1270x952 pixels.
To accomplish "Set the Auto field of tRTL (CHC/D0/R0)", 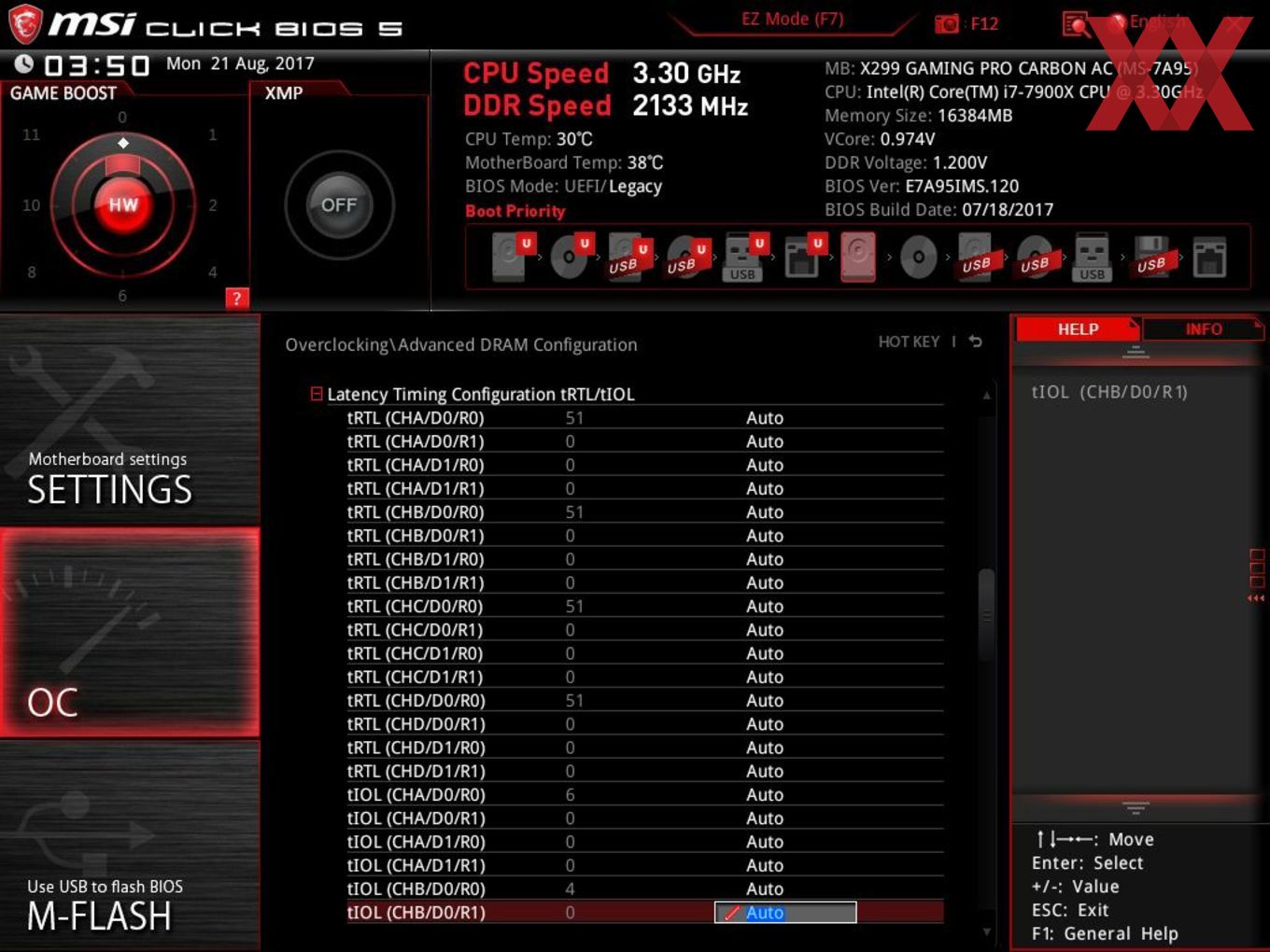I will click(x=765, y=607).
